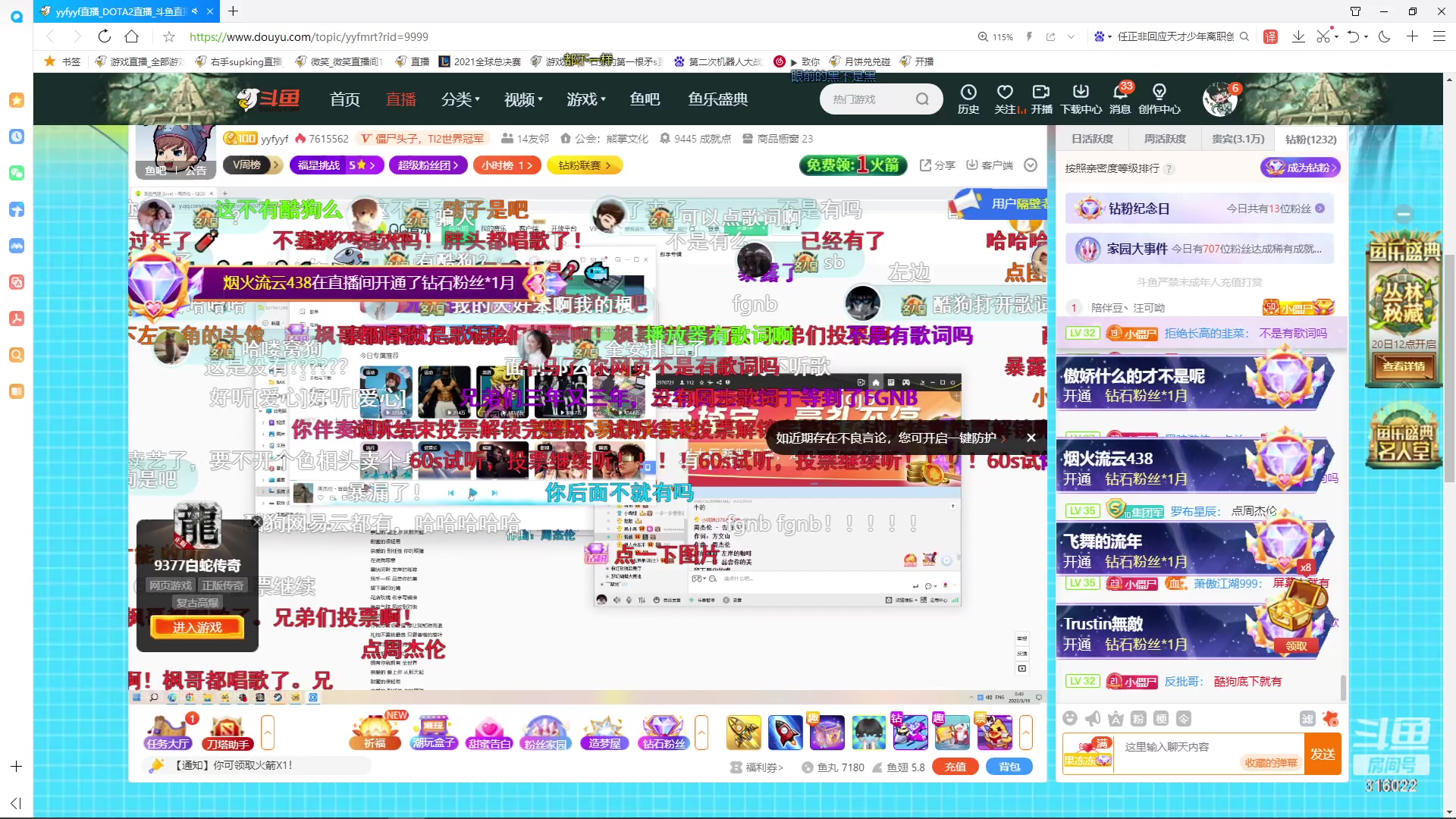This screenshot has height=819, width=1456.
Task: Open the 游戏 games dropdown
Action: point(586,99)
